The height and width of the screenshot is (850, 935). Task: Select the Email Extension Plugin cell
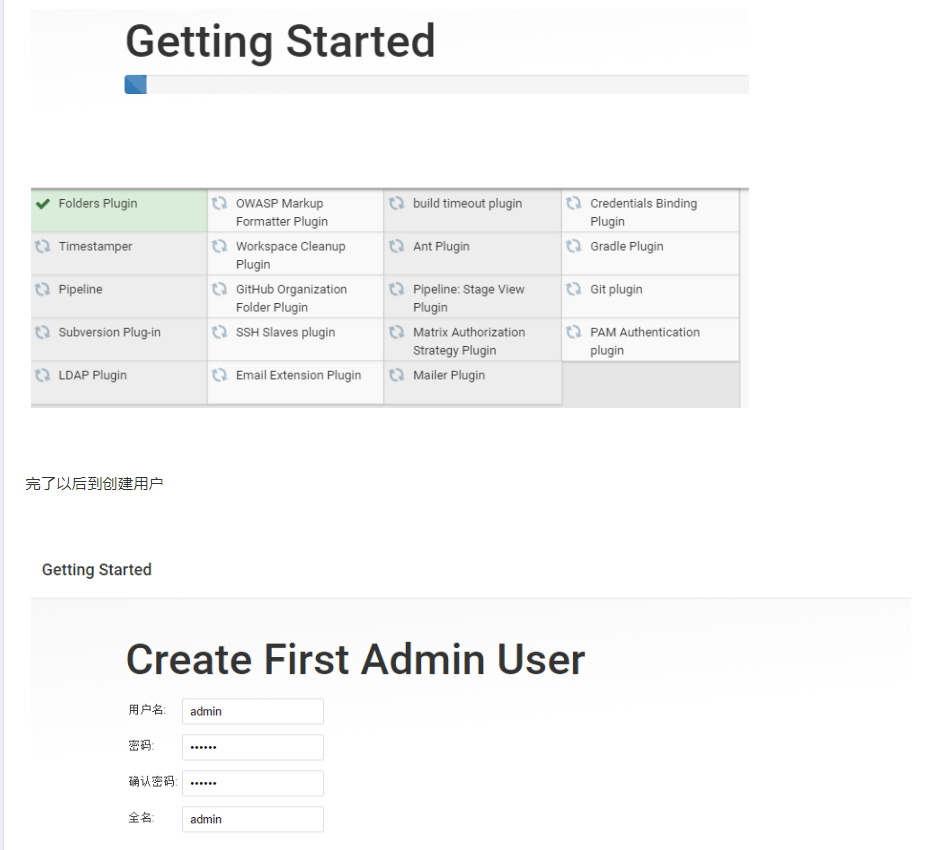298,376
